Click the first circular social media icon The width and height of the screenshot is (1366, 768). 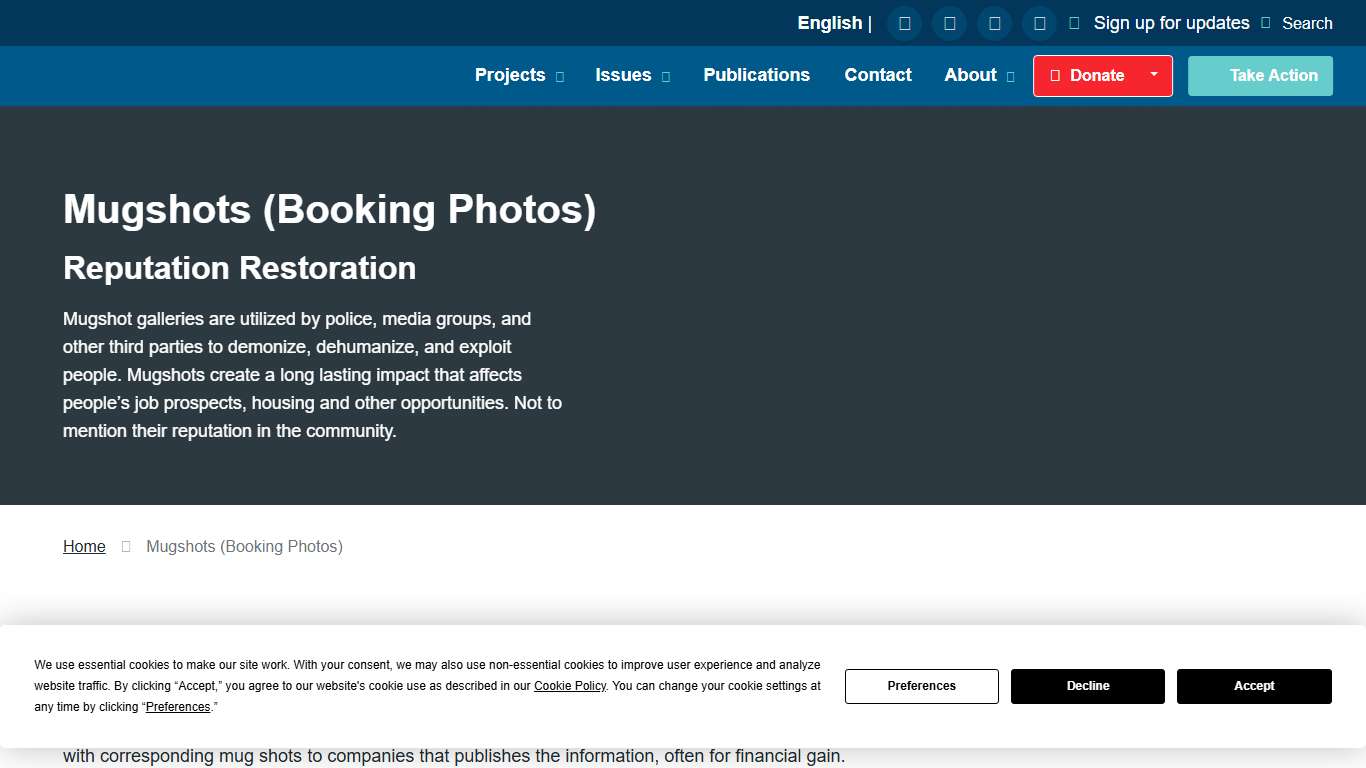click(904, 23)
